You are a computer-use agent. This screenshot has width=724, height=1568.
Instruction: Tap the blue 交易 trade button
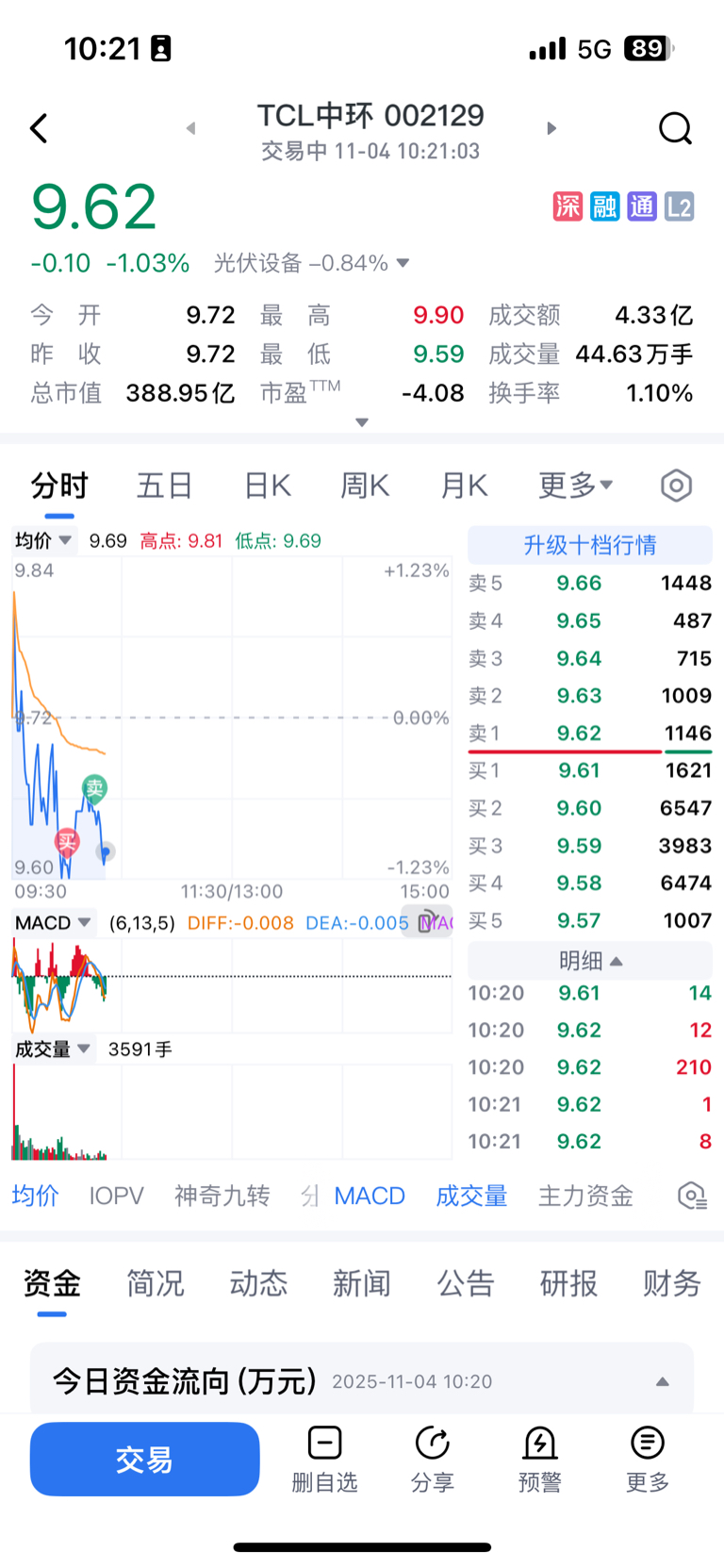(144, 1460)
